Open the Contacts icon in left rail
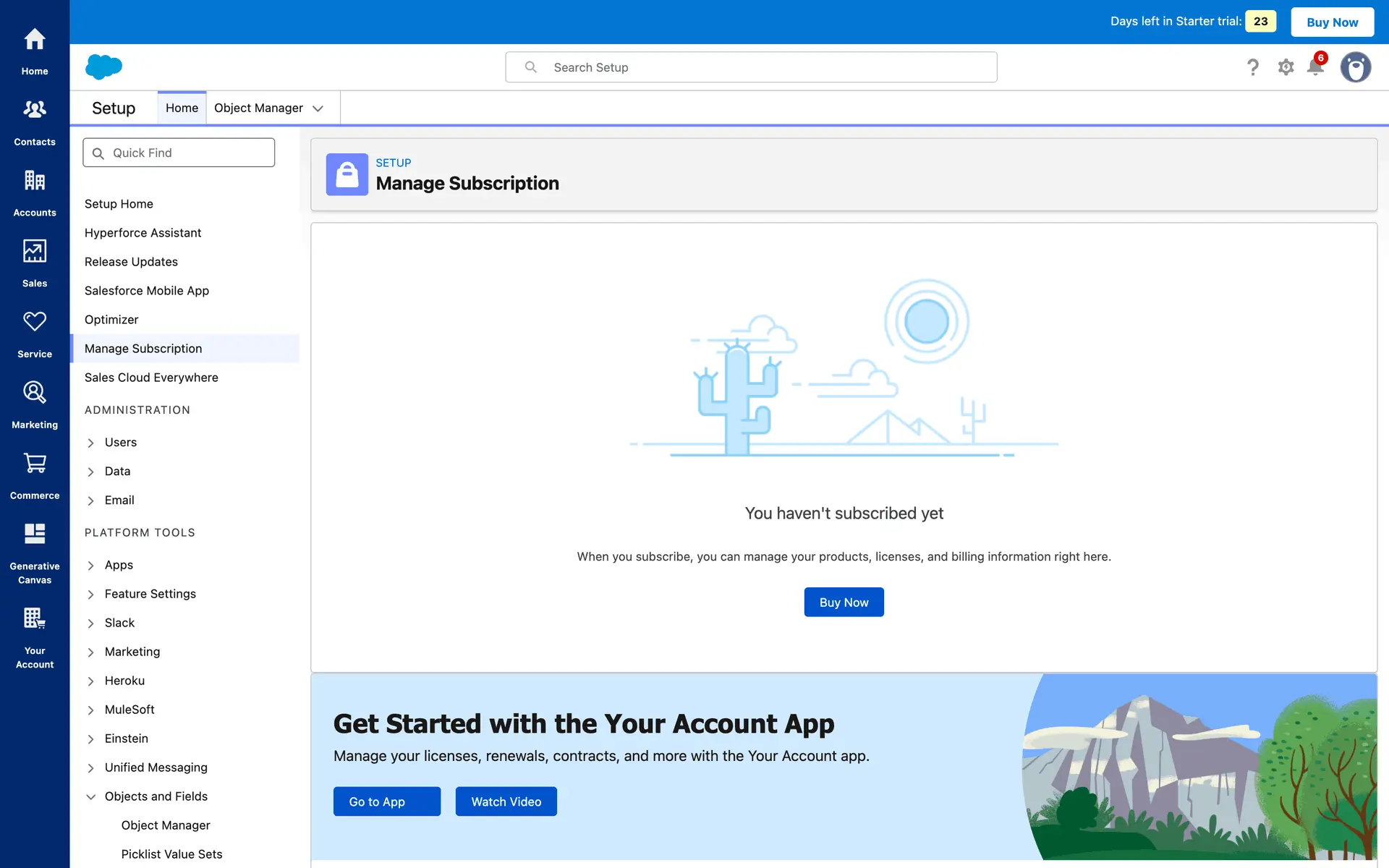 (x=34, y=110)
